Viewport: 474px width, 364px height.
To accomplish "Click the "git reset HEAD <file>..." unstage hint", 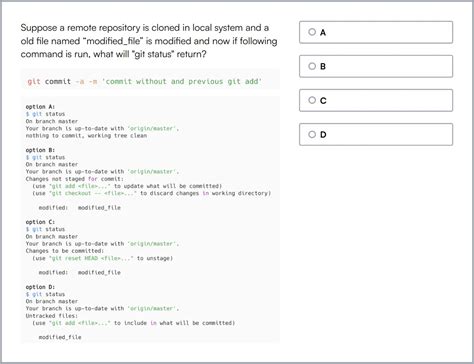I will [x=103, y=258].
